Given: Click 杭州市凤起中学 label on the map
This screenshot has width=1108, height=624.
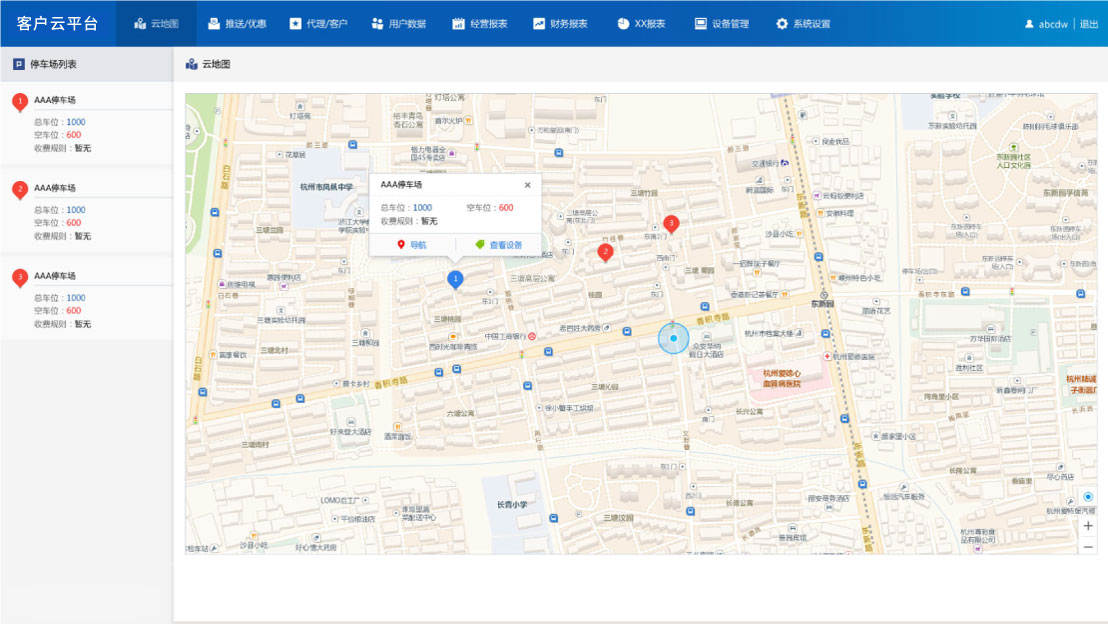Looking at the screenshot, I should point(326,187).
